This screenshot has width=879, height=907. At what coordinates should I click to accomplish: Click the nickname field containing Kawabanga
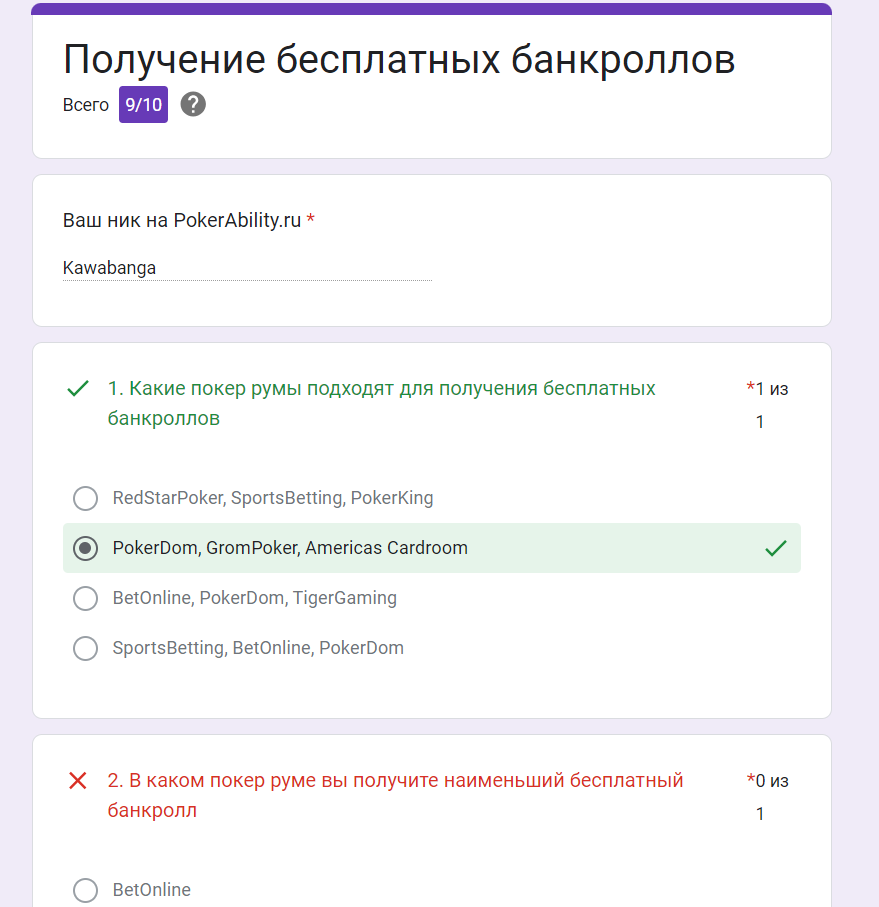point(248,268)
